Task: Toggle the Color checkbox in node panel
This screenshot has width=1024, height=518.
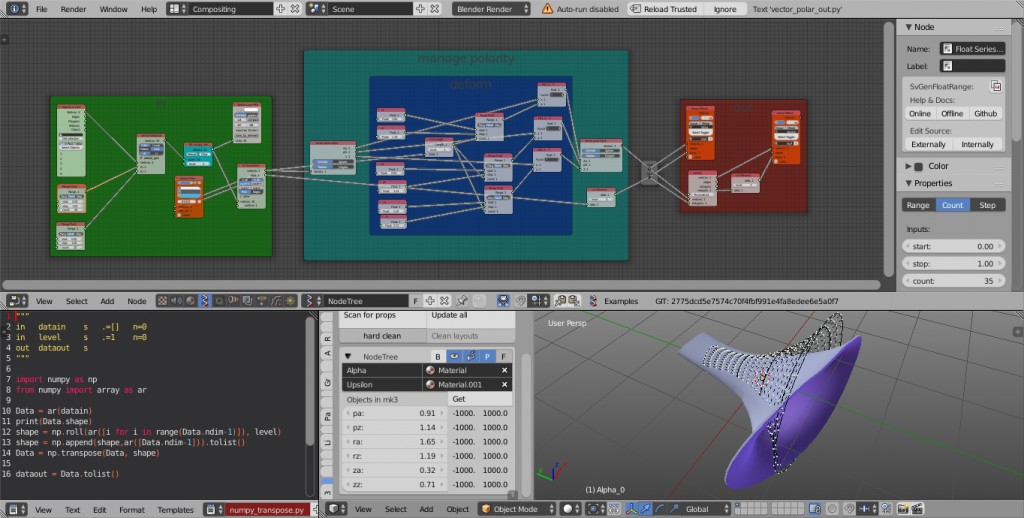Action: (918, 166)
